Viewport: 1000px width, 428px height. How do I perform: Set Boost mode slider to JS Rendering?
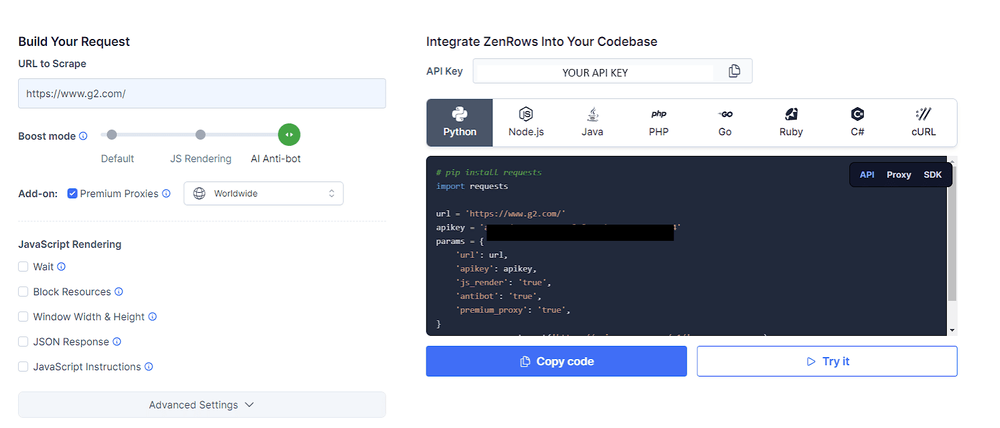(x=200, y=135)
